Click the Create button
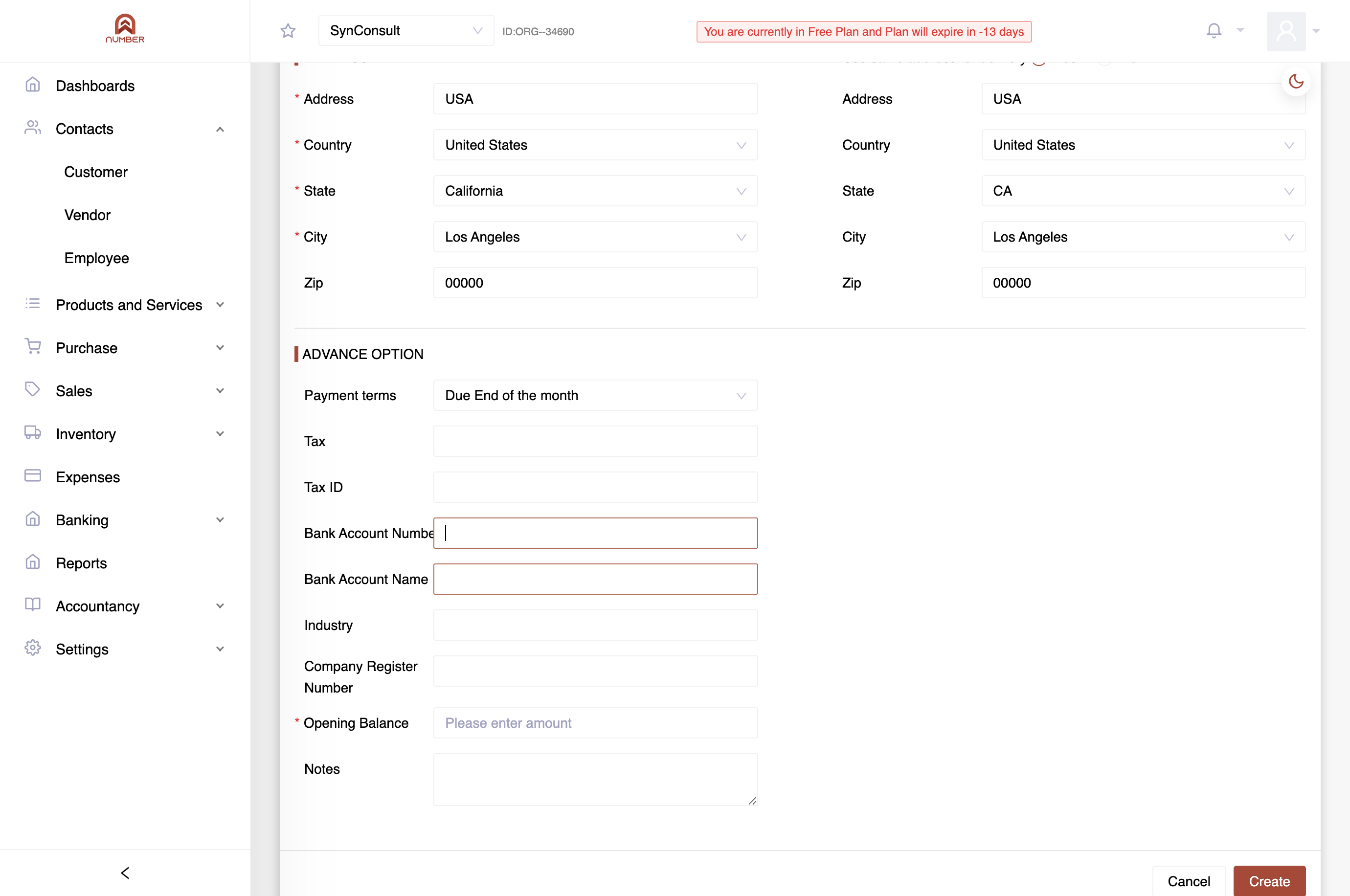The width and height of the screenshot is (1350, 896). pos(1269,881)
